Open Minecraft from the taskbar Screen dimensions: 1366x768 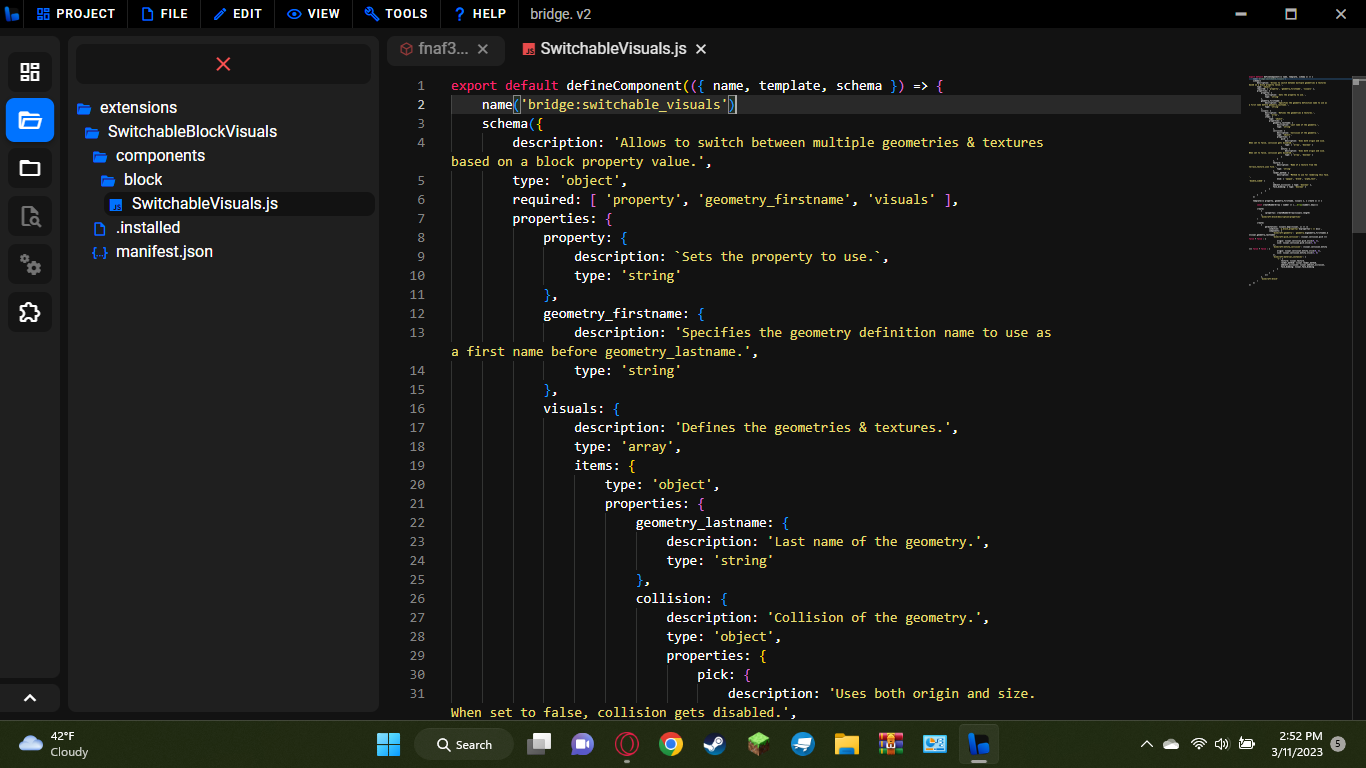pos(758,744)
